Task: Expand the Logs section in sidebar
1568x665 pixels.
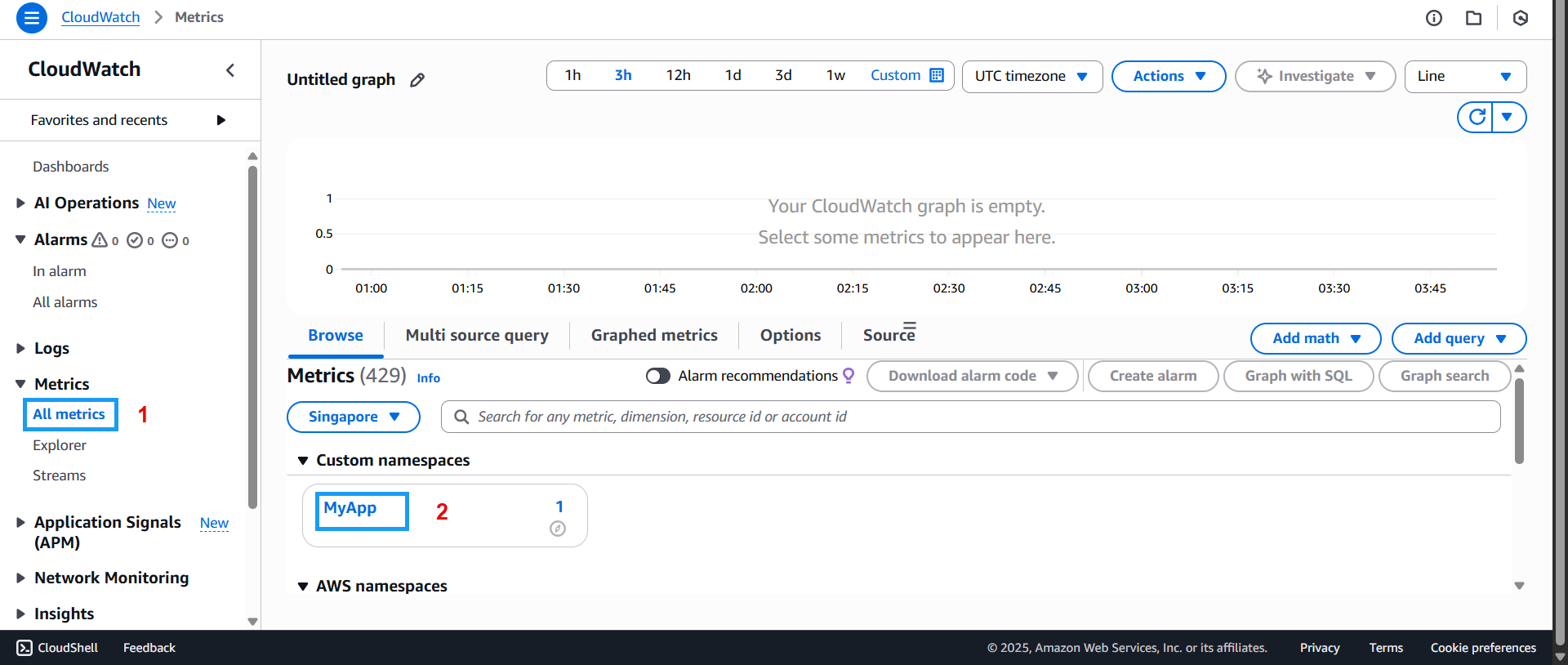Action: [x=21, y=348]
